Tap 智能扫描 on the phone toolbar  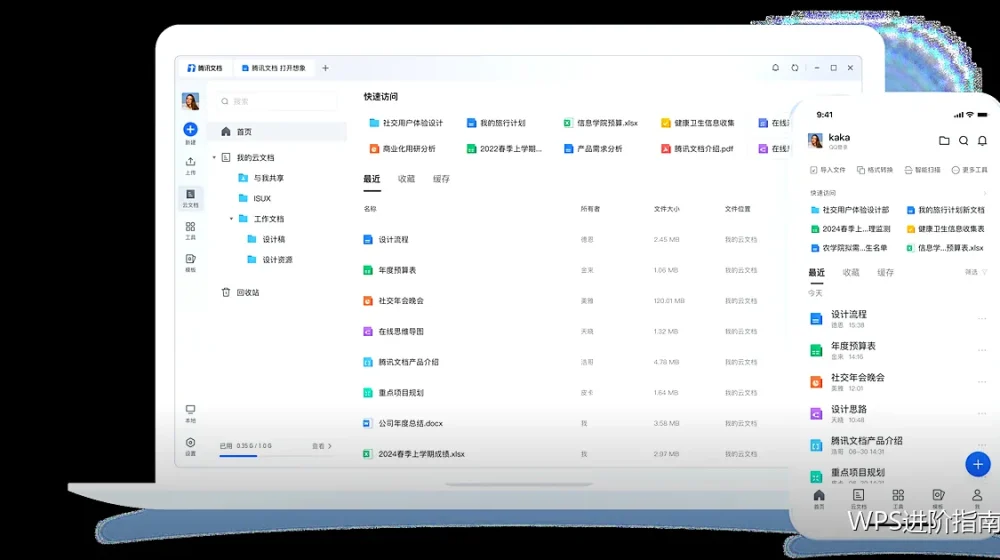click(922, 170)
